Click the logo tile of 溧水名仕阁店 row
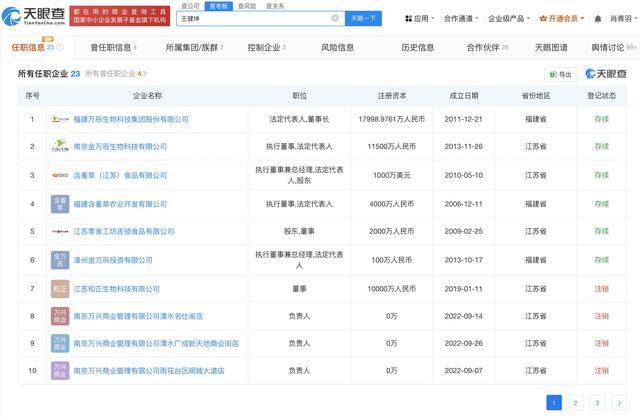Image resolution: width=640 pixels, height=418 pixels. pyautogui.click(x=60, y=316)
